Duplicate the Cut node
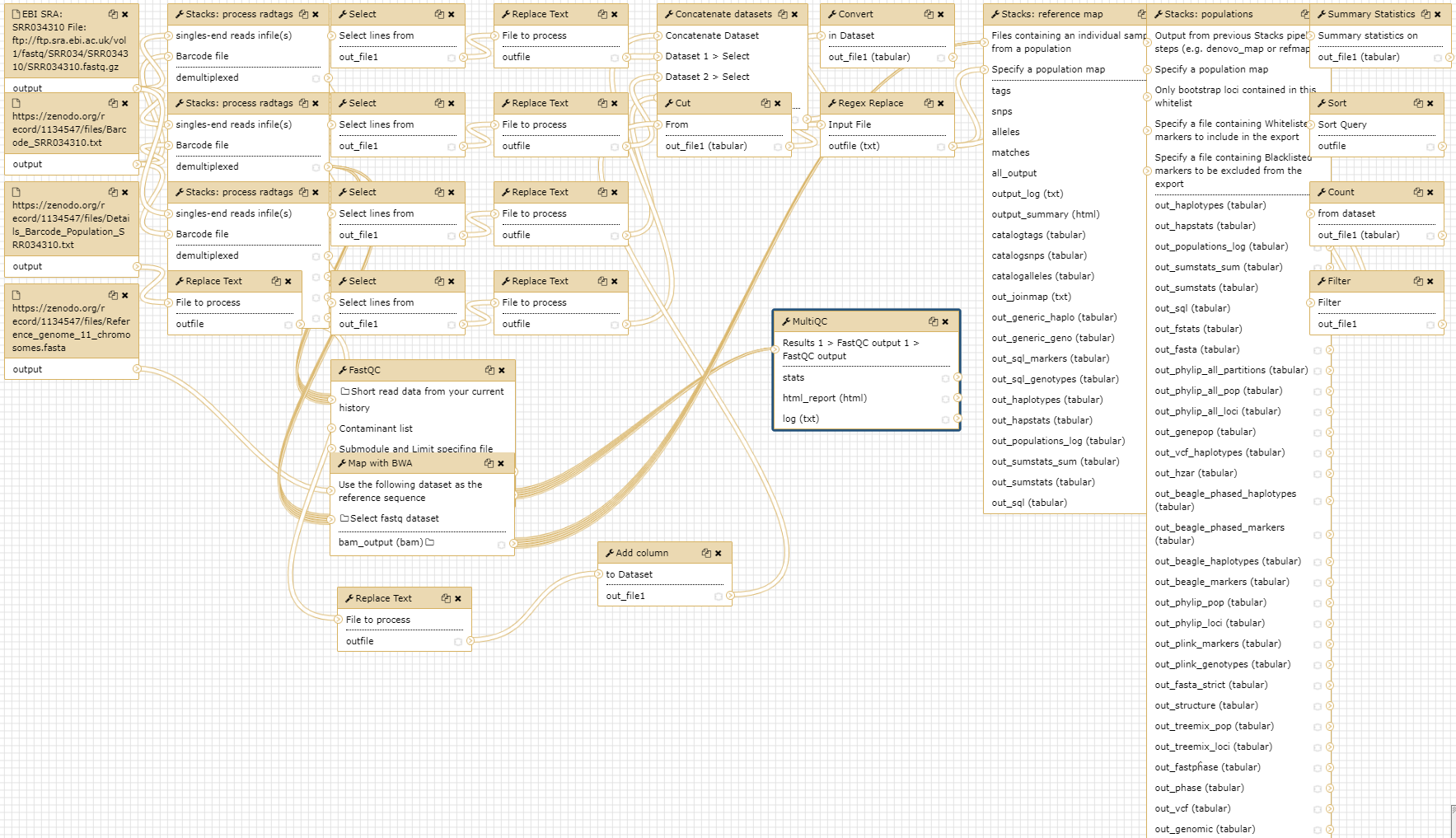 (x=765, y=103)
